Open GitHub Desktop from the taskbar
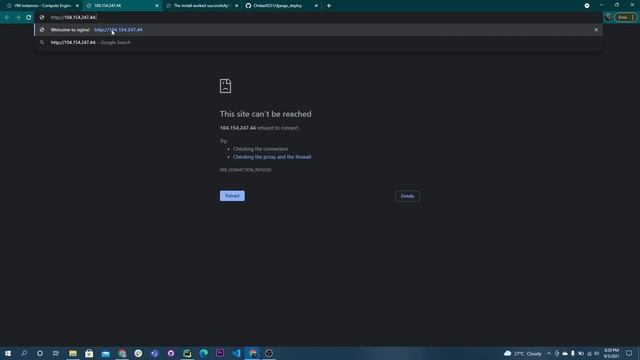 tap(171, 353)
